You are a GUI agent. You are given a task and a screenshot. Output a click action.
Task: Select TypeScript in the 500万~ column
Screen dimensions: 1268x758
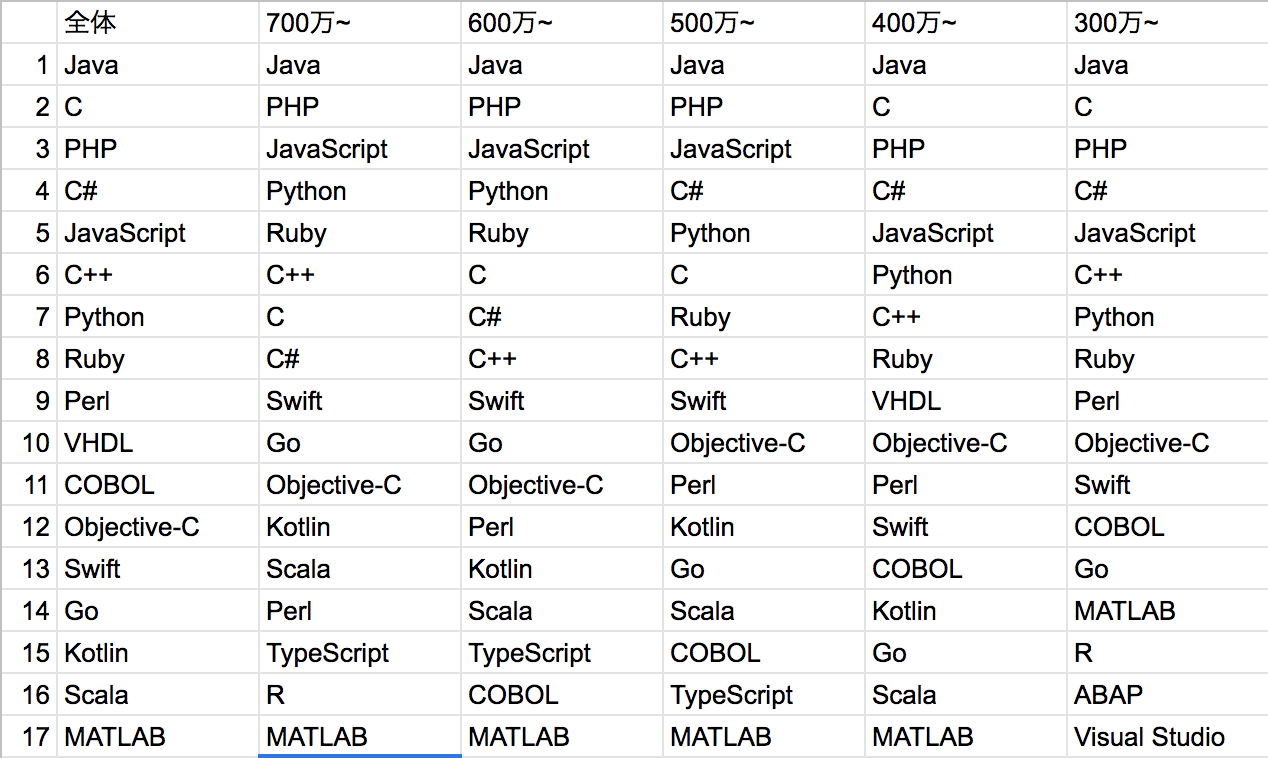[x=731, y=696]
